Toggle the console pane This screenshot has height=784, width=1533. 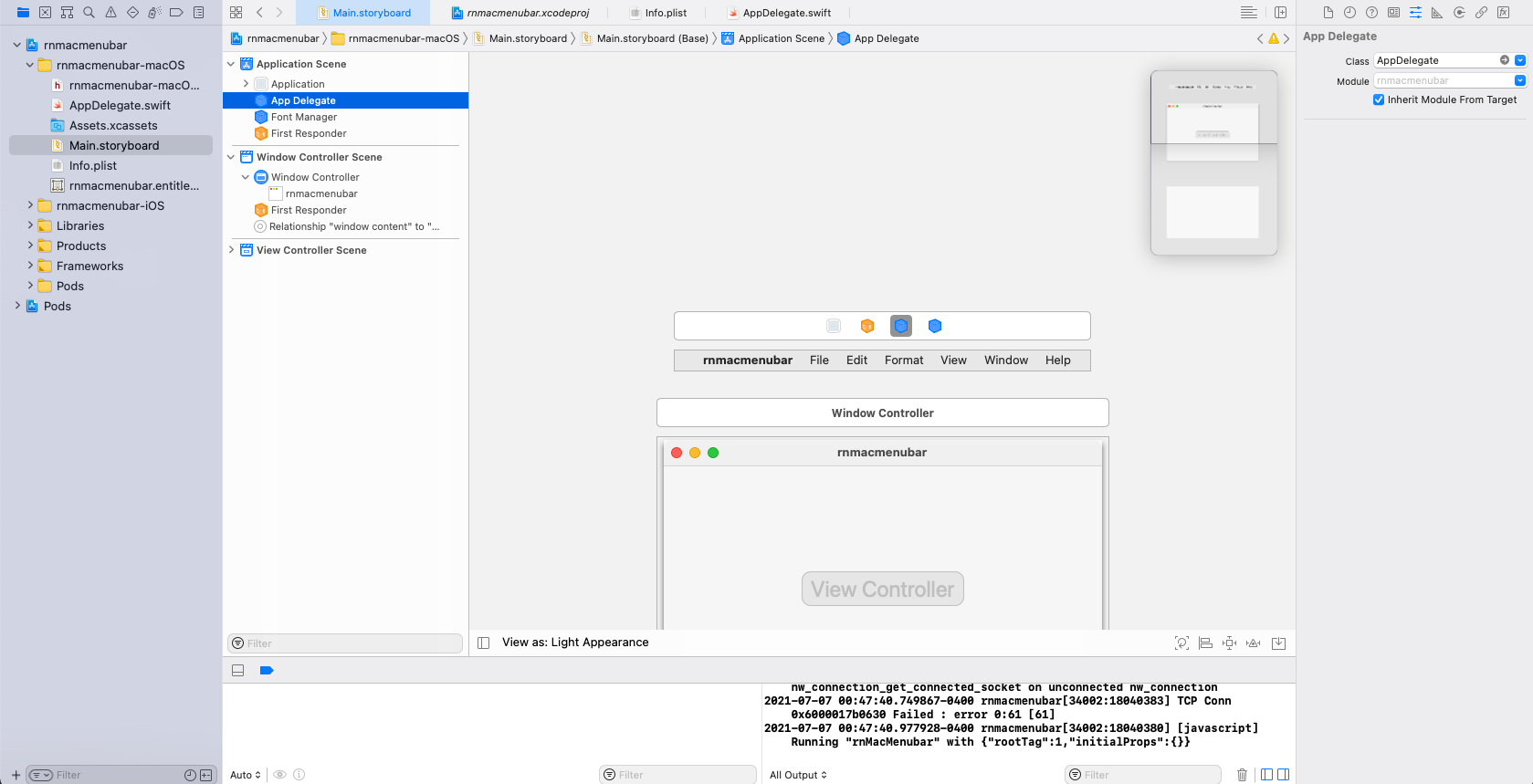(1283, 775)
